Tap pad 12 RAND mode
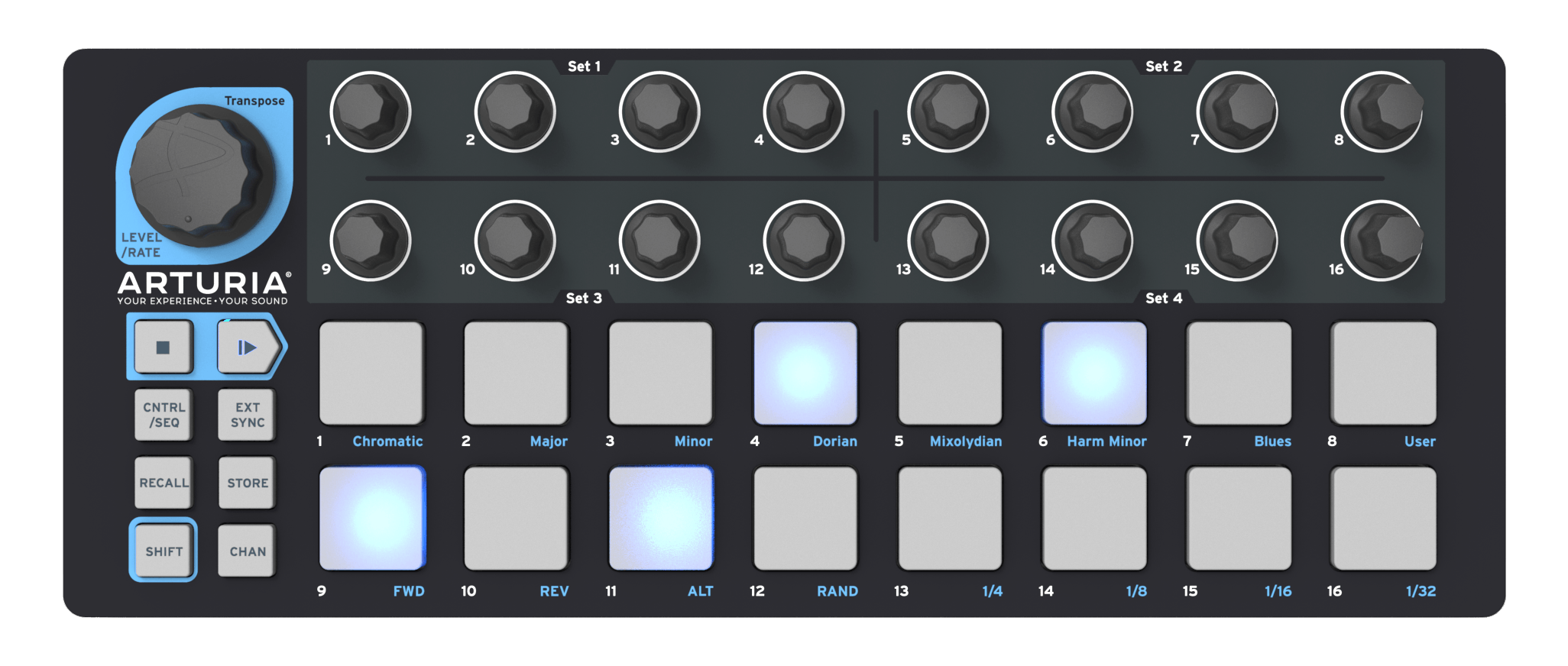The width and height of the screenshot is (1568, 666). (805, 519)
